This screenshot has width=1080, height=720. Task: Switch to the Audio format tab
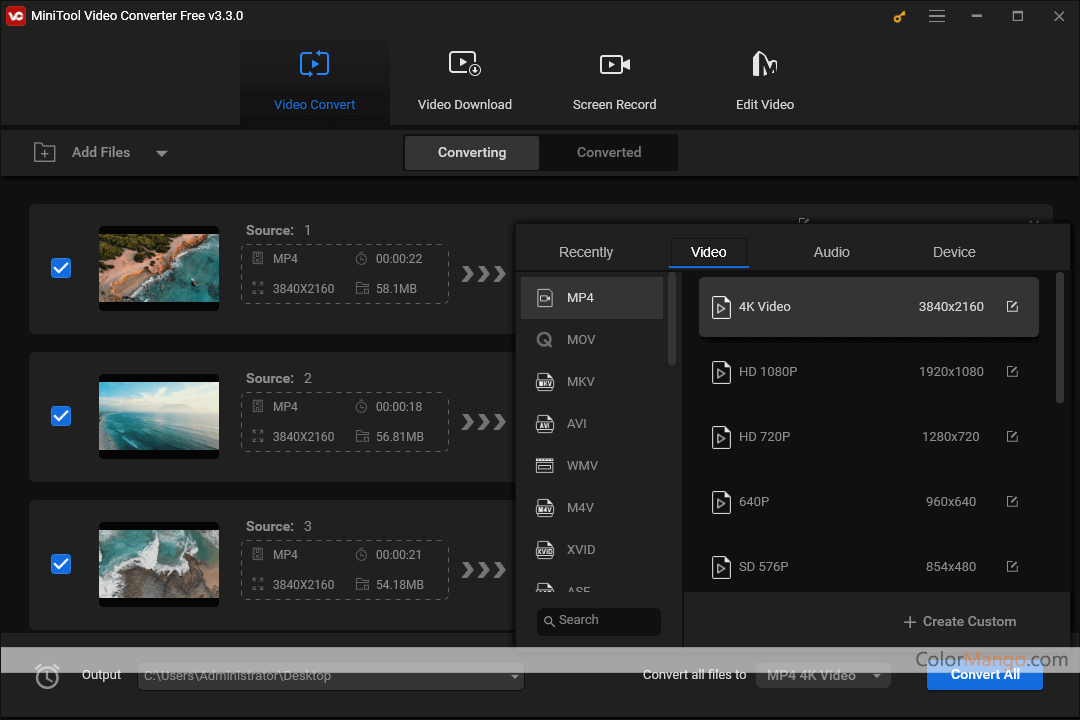tap(831, 252)
